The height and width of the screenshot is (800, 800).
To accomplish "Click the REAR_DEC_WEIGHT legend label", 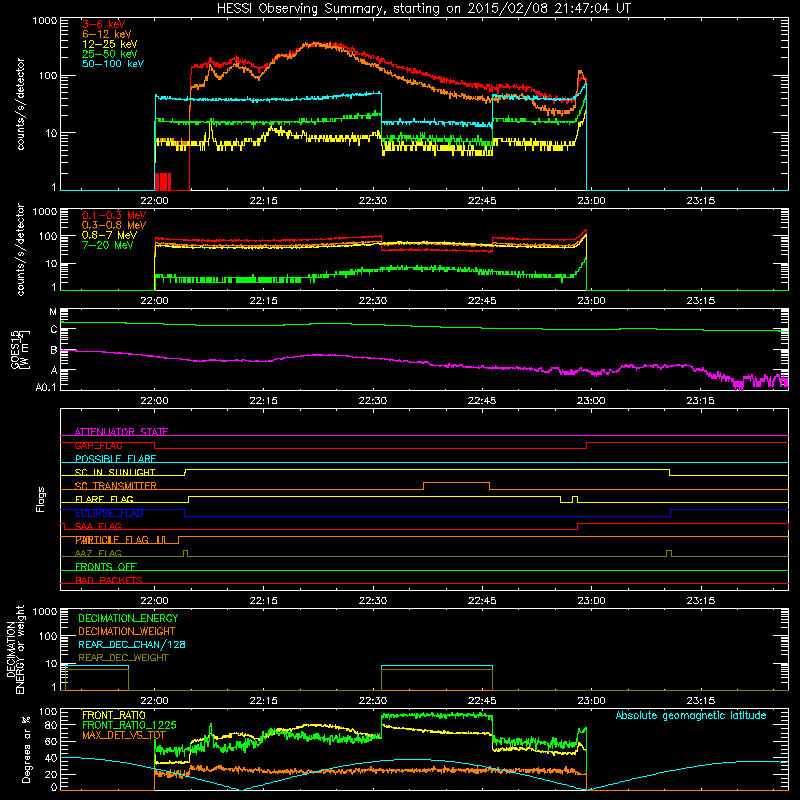I will pos(123,658).
